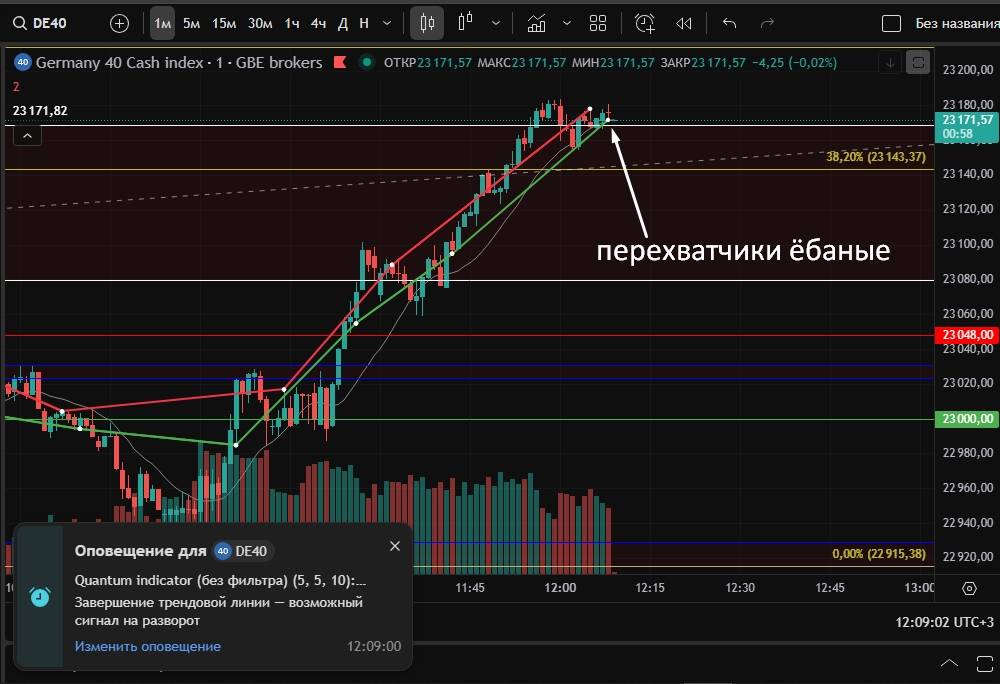
Task: Redo the chart action
Action: coord(768,23)
